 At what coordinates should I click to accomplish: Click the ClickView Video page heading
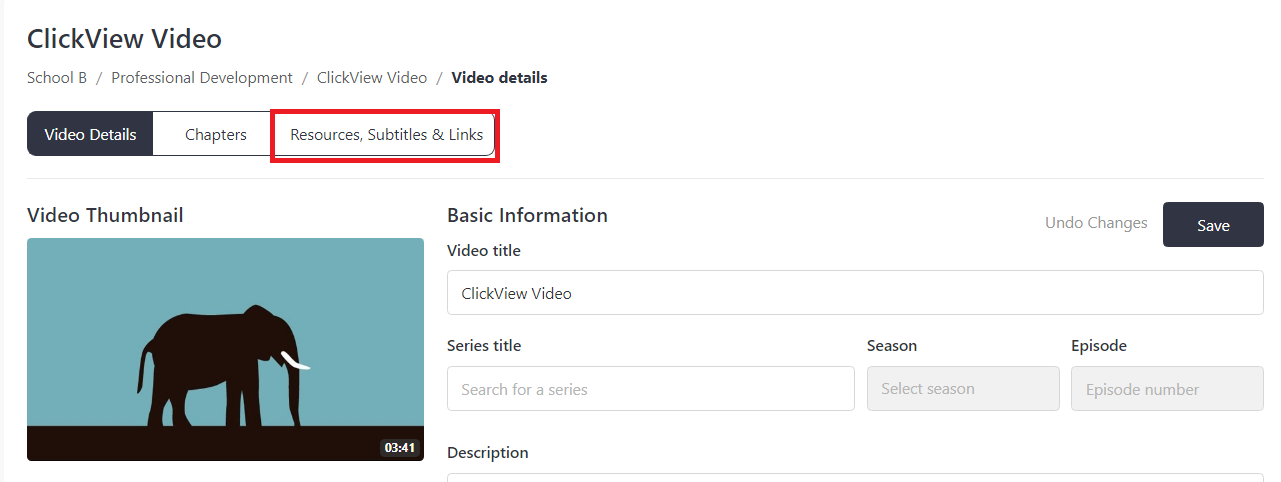point(124,39)
